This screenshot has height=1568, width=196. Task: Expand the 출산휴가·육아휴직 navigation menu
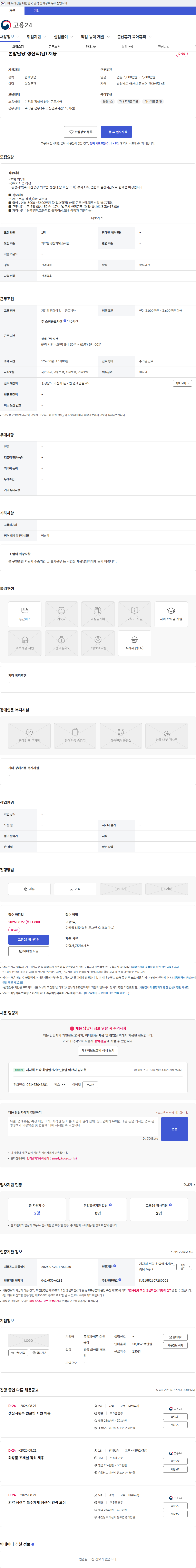pyautogui.click(x=134, y=37)
